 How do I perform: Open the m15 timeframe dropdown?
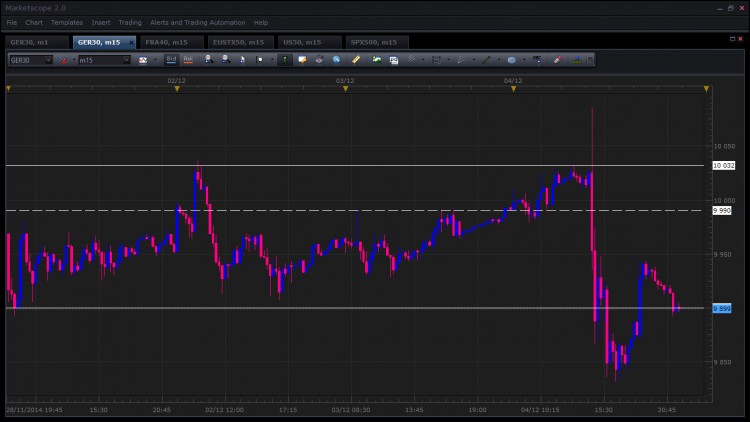126,60
